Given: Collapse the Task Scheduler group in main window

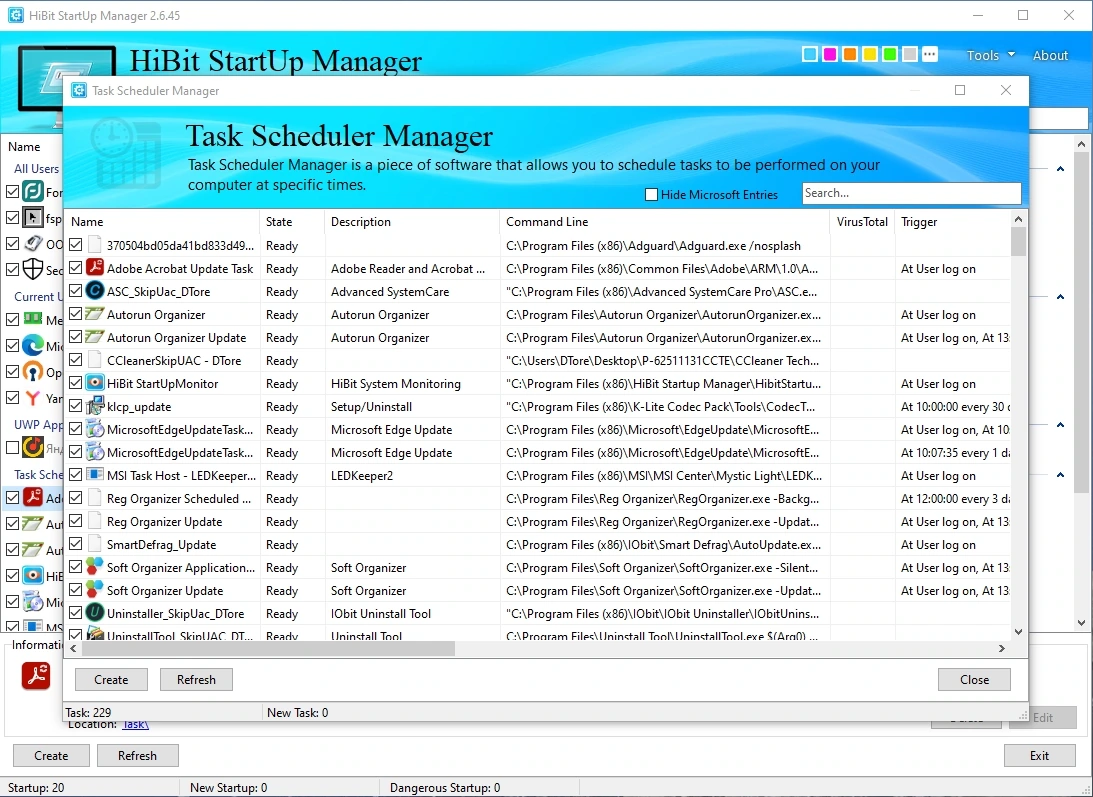Looking at the screenshot, I should coord(1060,475).
